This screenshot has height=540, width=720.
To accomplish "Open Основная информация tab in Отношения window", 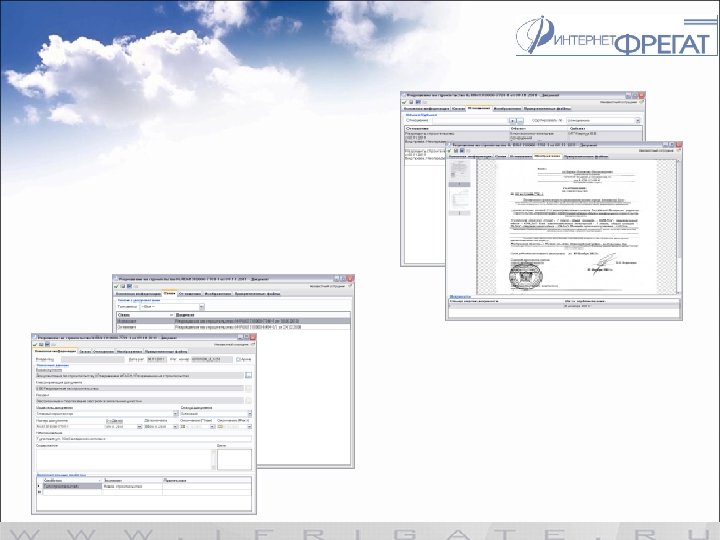I will click(427, 109).
